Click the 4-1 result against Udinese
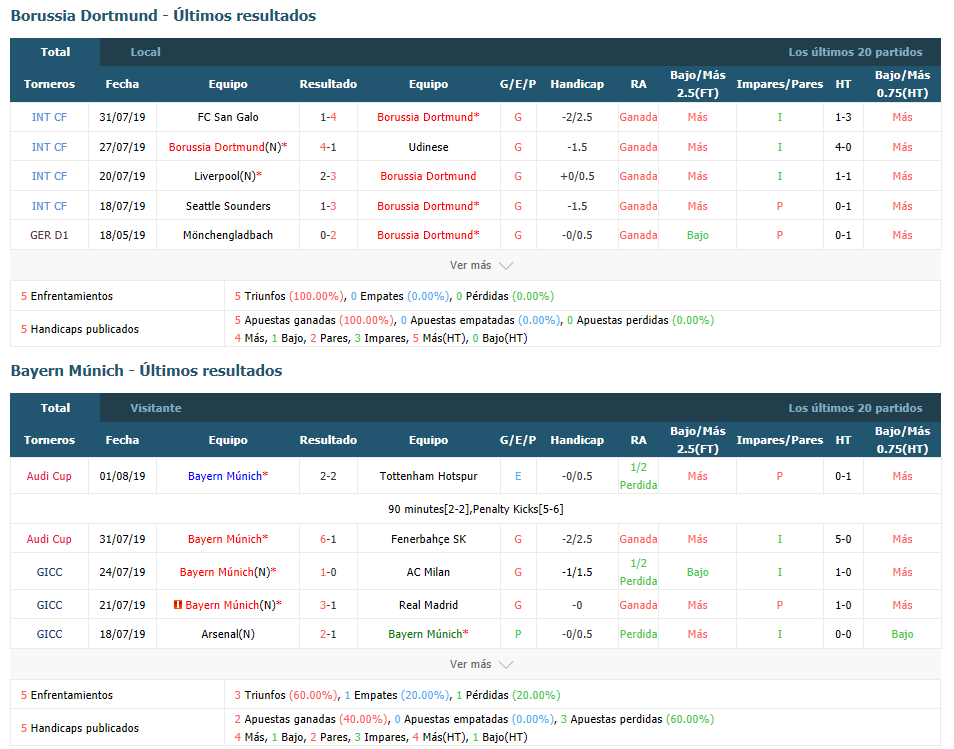 point(328,147)
